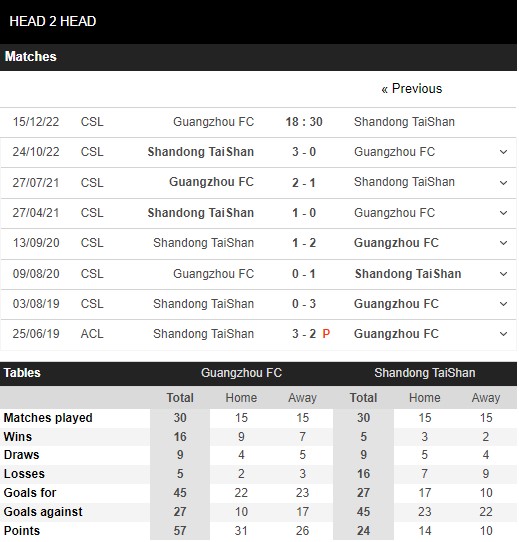
Task: Expand the 09/08/20 match chevron
Action: tap(503, 274)
